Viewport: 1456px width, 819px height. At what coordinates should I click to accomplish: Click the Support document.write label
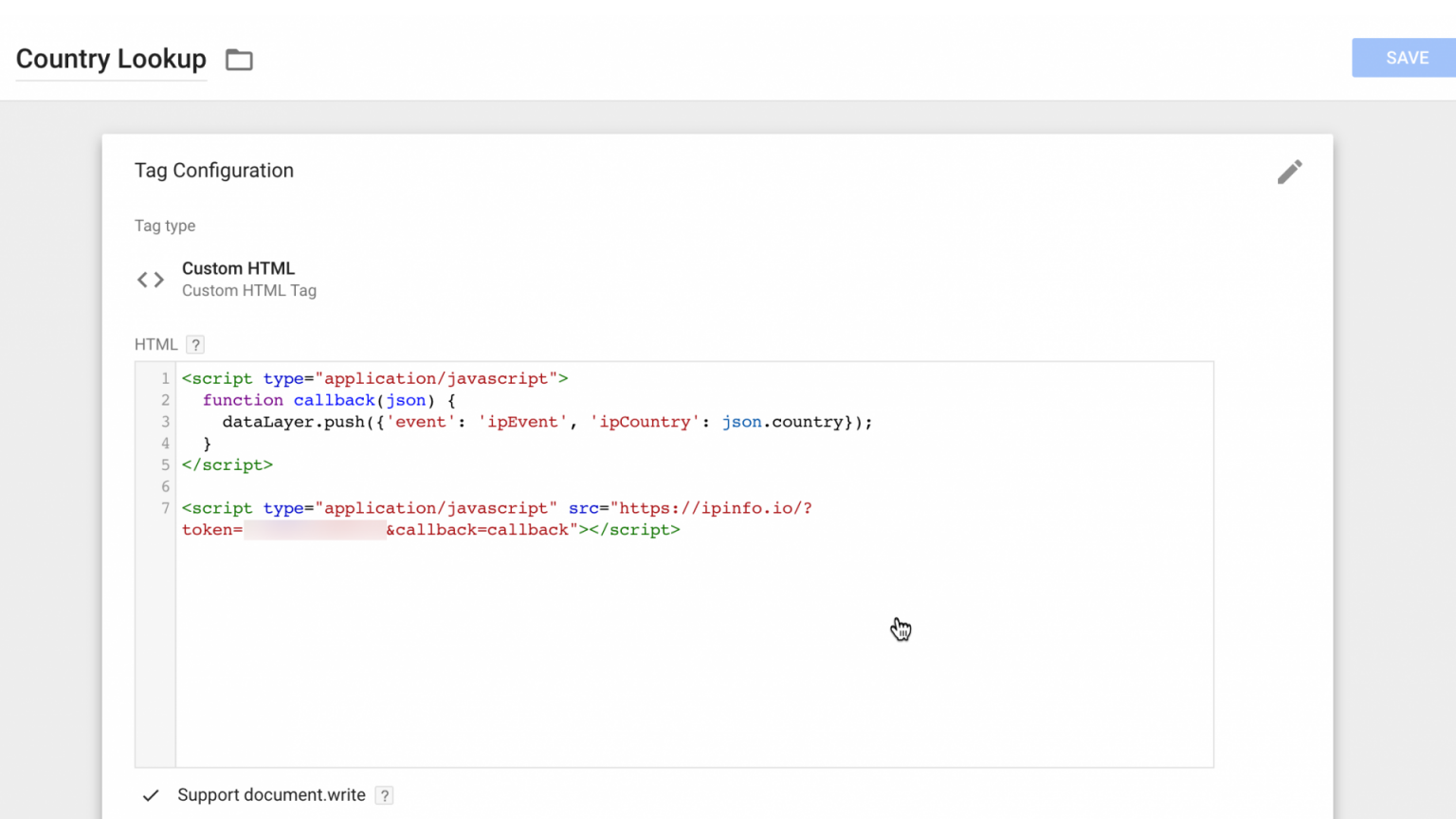point(271,795)
